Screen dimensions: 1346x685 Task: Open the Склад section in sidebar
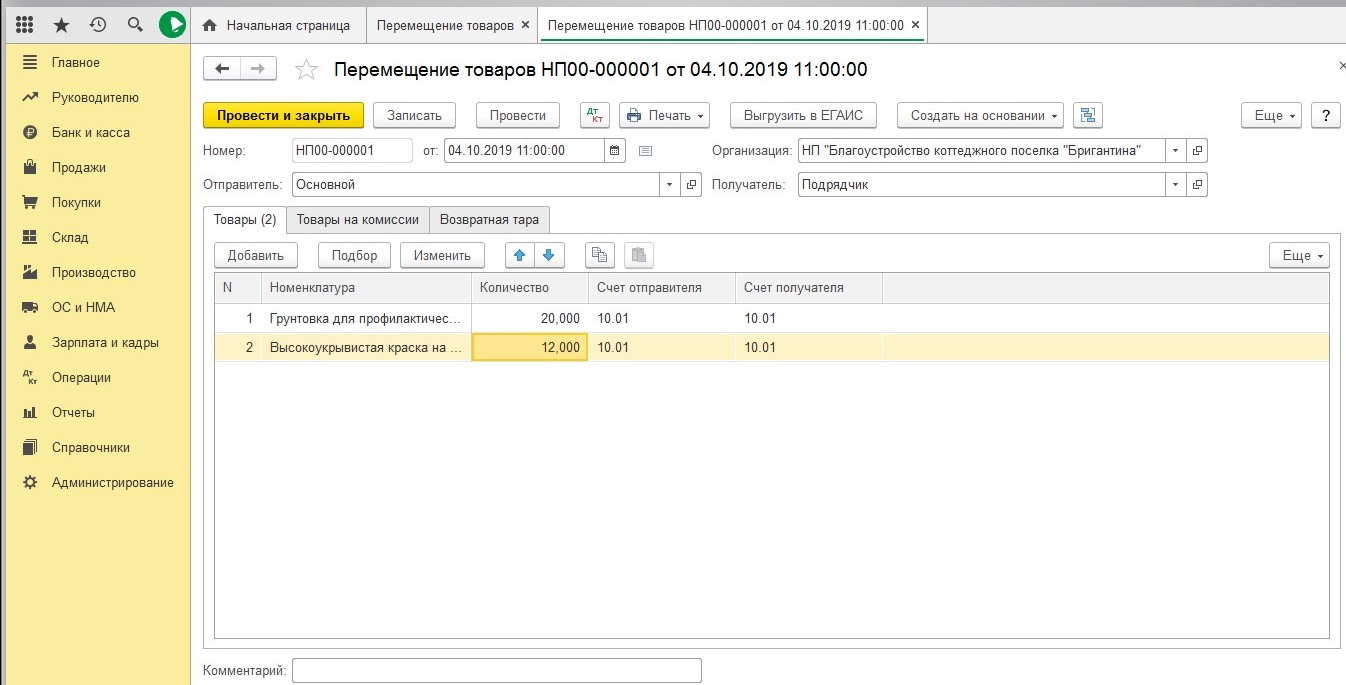coord(70,238)
